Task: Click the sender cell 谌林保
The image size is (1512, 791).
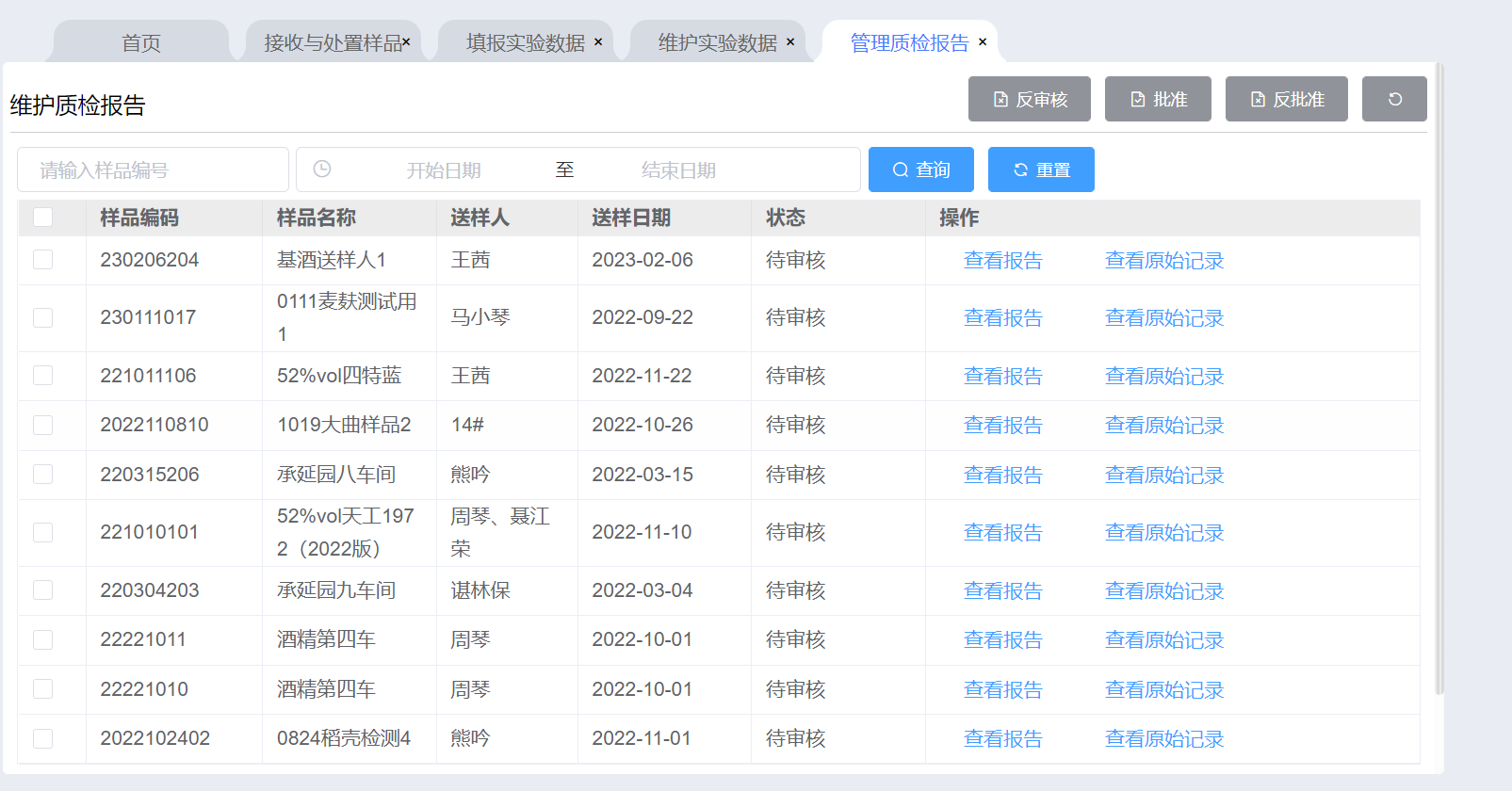Action: pos(480,590)
